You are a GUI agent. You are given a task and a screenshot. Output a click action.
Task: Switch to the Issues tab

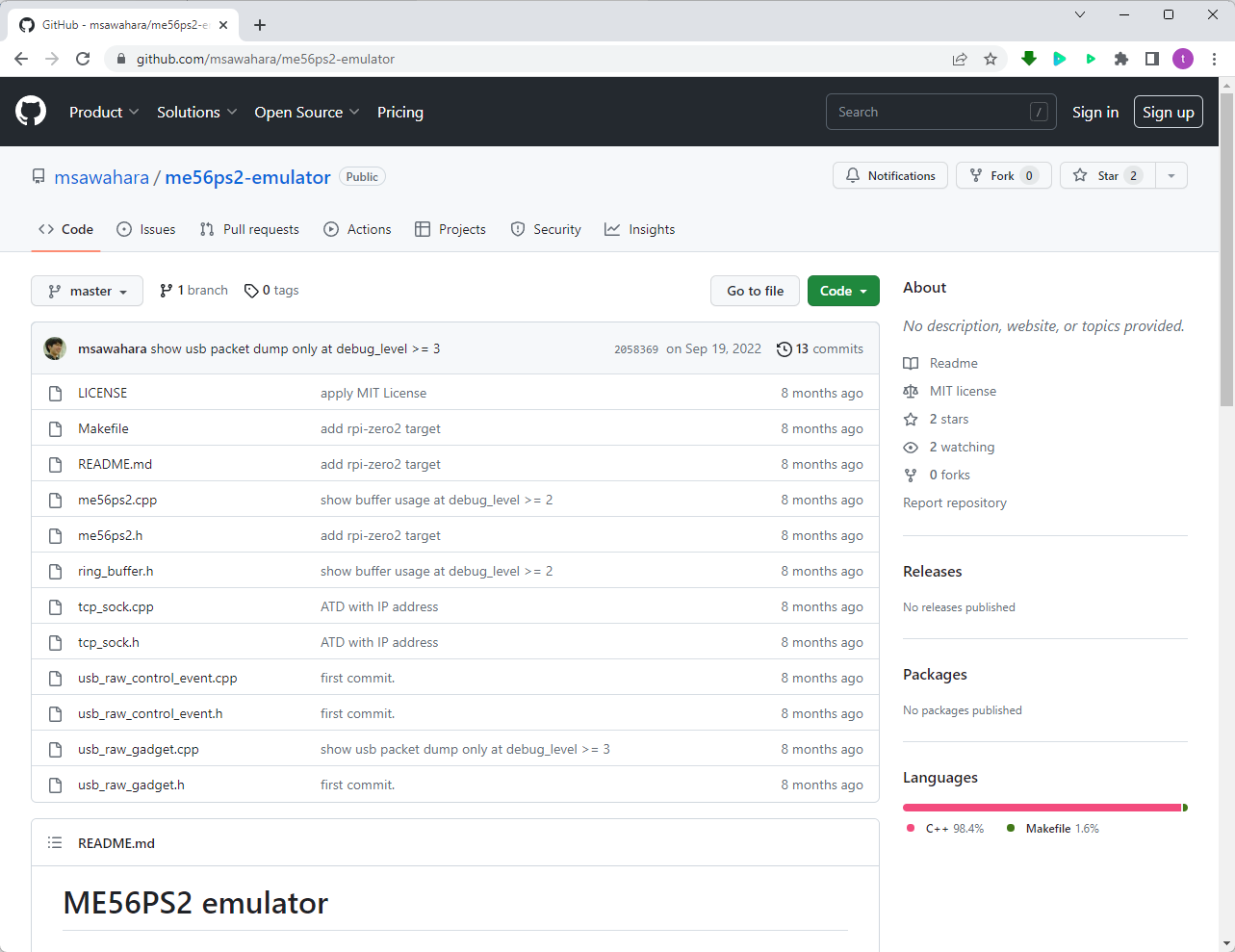click(x=146, y=229)
